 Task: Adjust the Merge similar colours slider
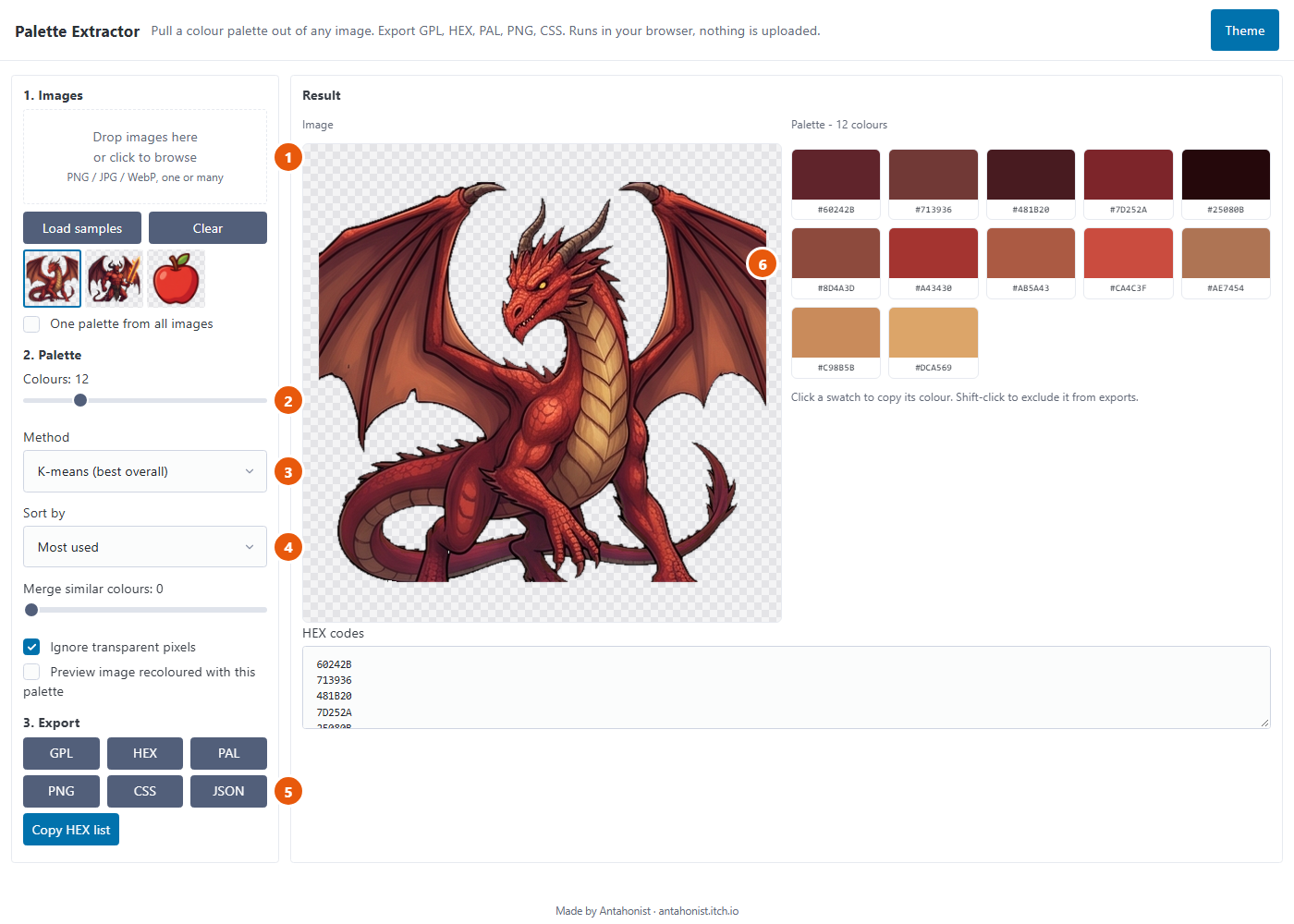coord(145,610)
